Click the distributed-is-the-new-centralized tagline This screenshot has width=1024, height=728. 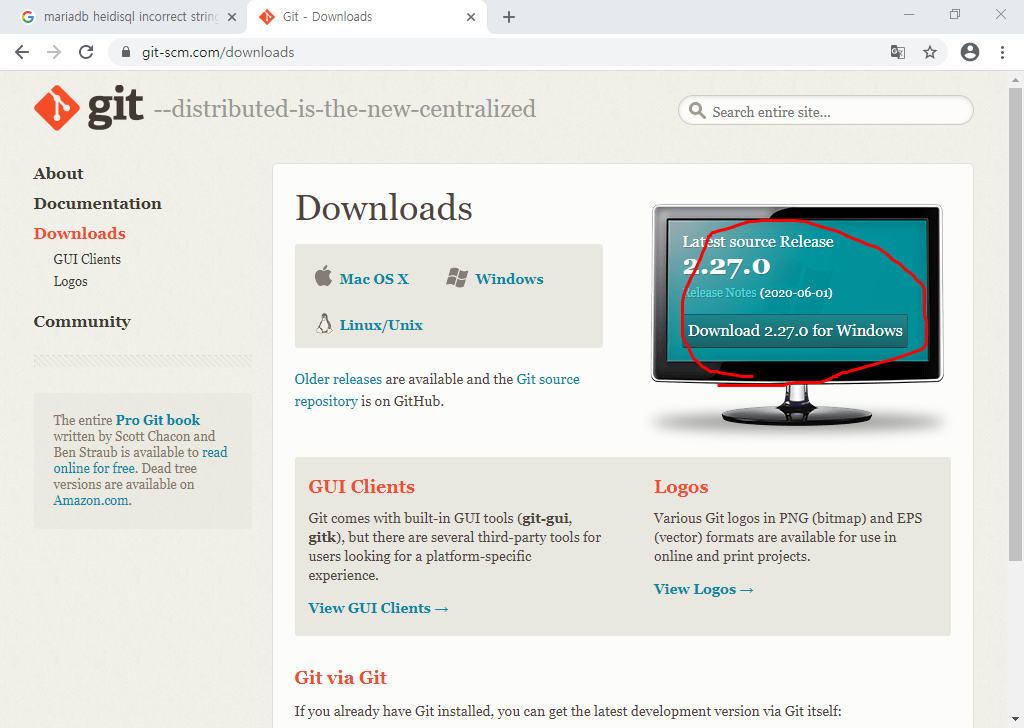(x=345, y=109)
